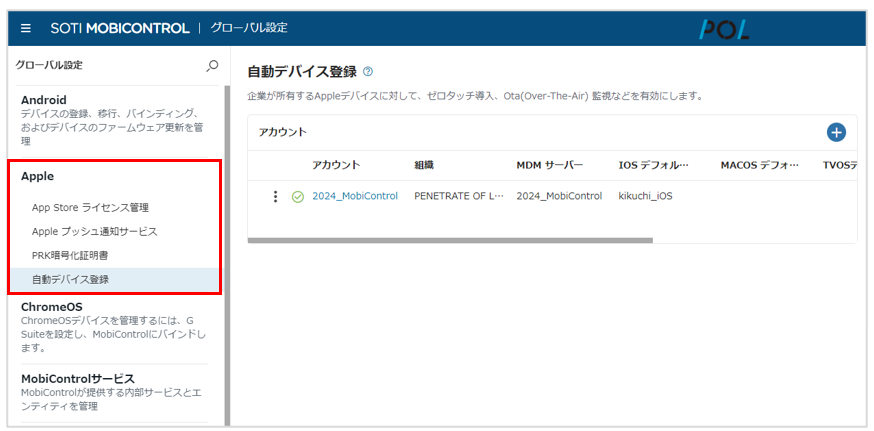Click the SOTI MOBICONTROL logo
874x431 pixels.
pyautogui.click(x=120, y=28)
